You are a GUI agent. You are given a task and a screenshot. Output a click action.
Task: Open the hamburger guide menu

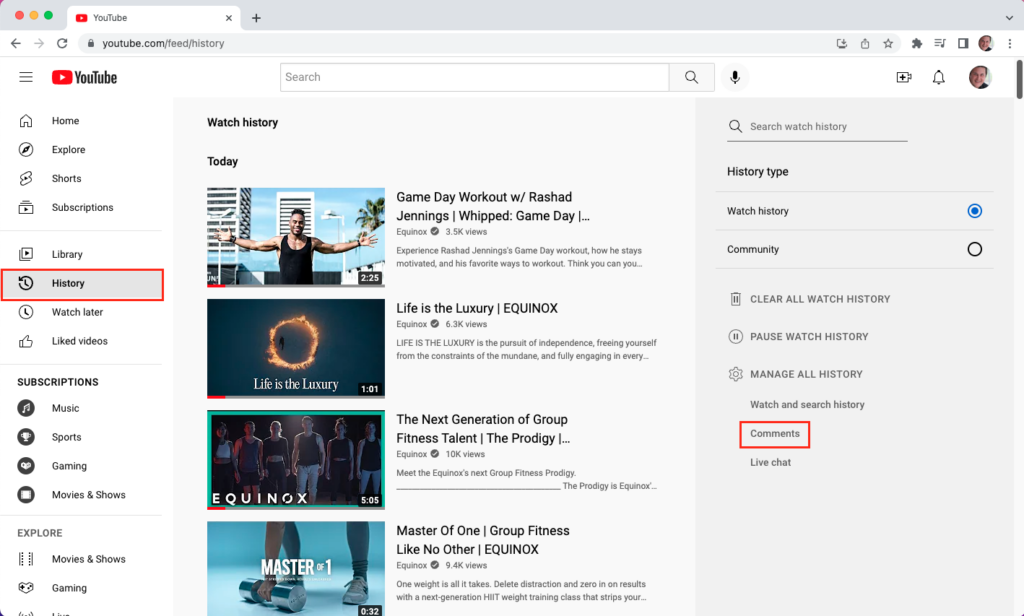pyautogui.click(x=26, y=77)
